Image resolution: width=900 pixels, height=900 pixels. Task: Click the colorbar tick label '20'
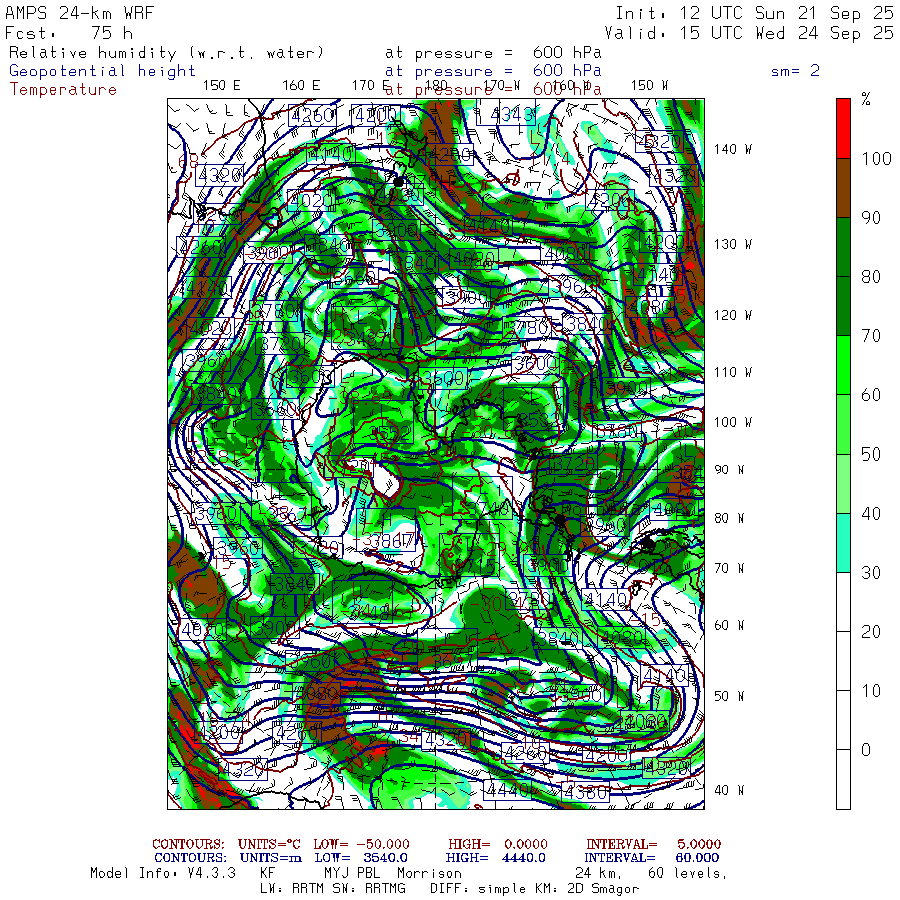[x=871, y=631]
